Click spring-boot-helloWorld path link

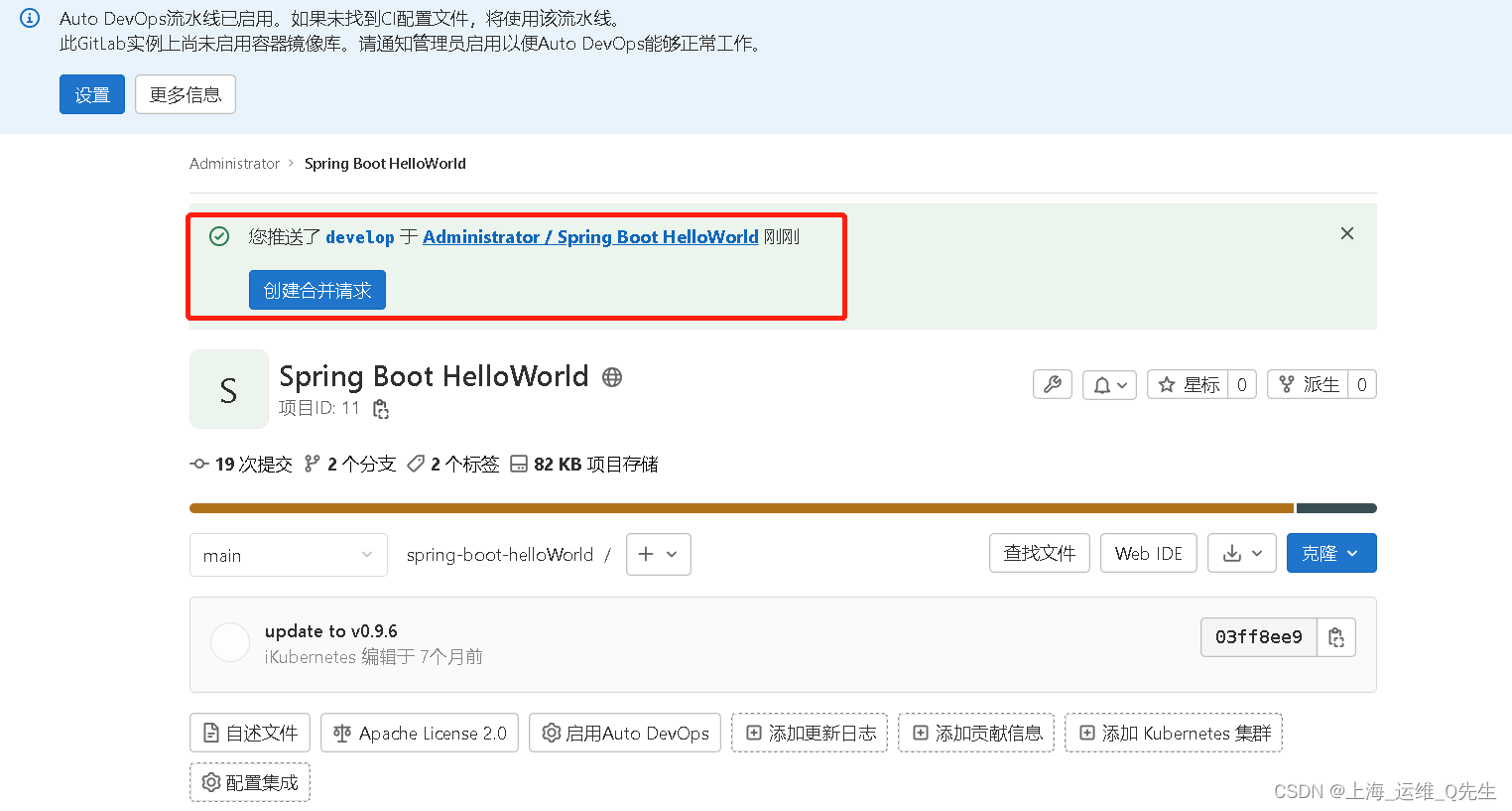pyautogui.click(x=500, y=555)
